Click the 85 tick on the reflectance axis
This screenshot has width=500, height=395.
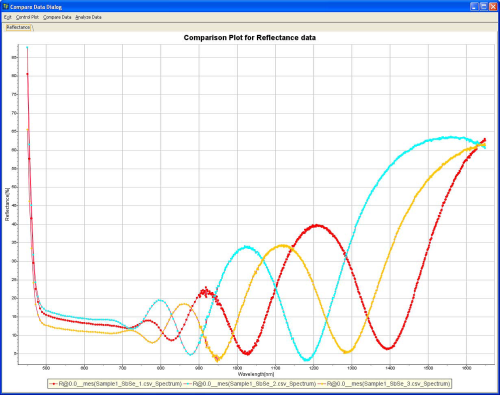point(14,57)
